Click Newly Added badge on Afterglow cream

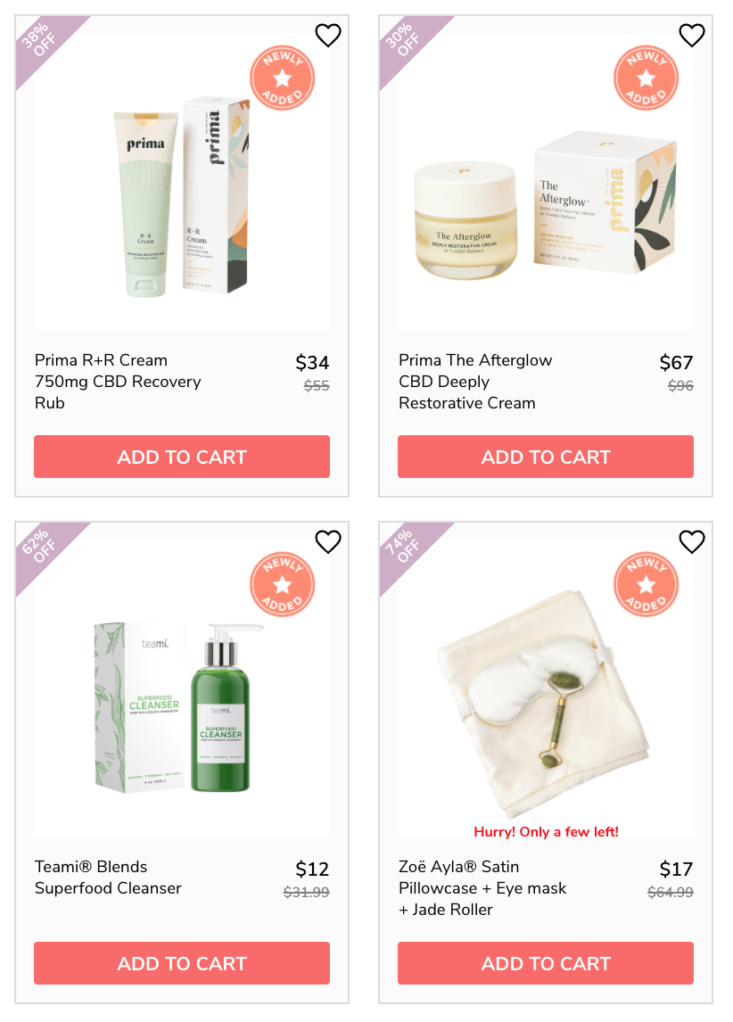click(646, 78)
